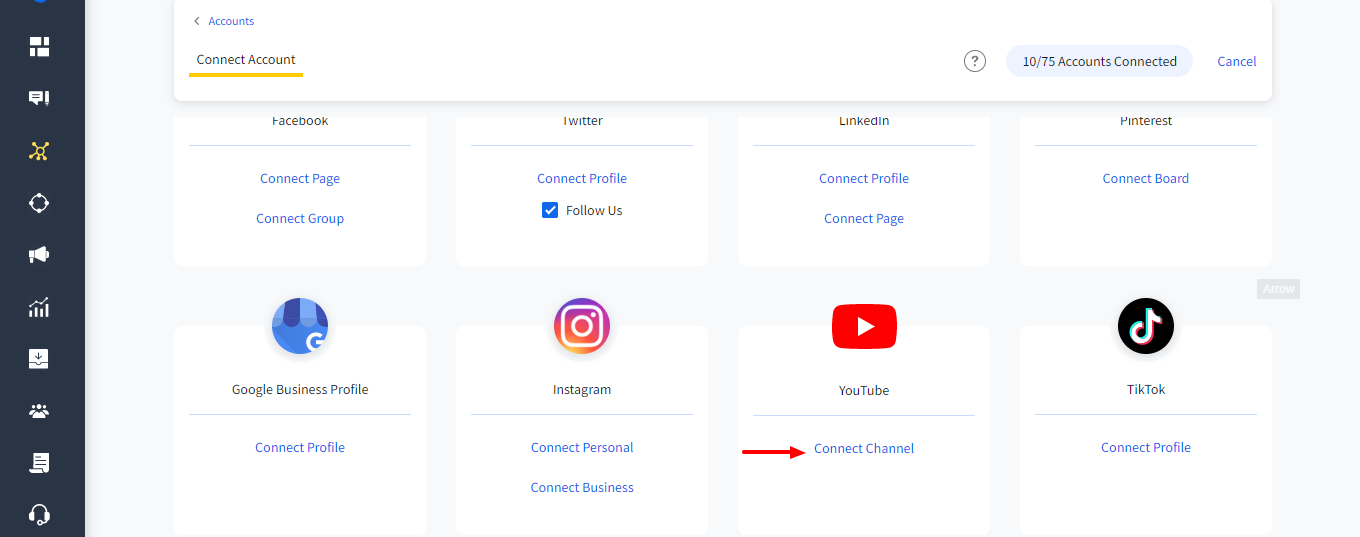1360x537 pixels.
Task: Click the 10/75 Accounts Connected badge
Action: tap(1099, 61)
